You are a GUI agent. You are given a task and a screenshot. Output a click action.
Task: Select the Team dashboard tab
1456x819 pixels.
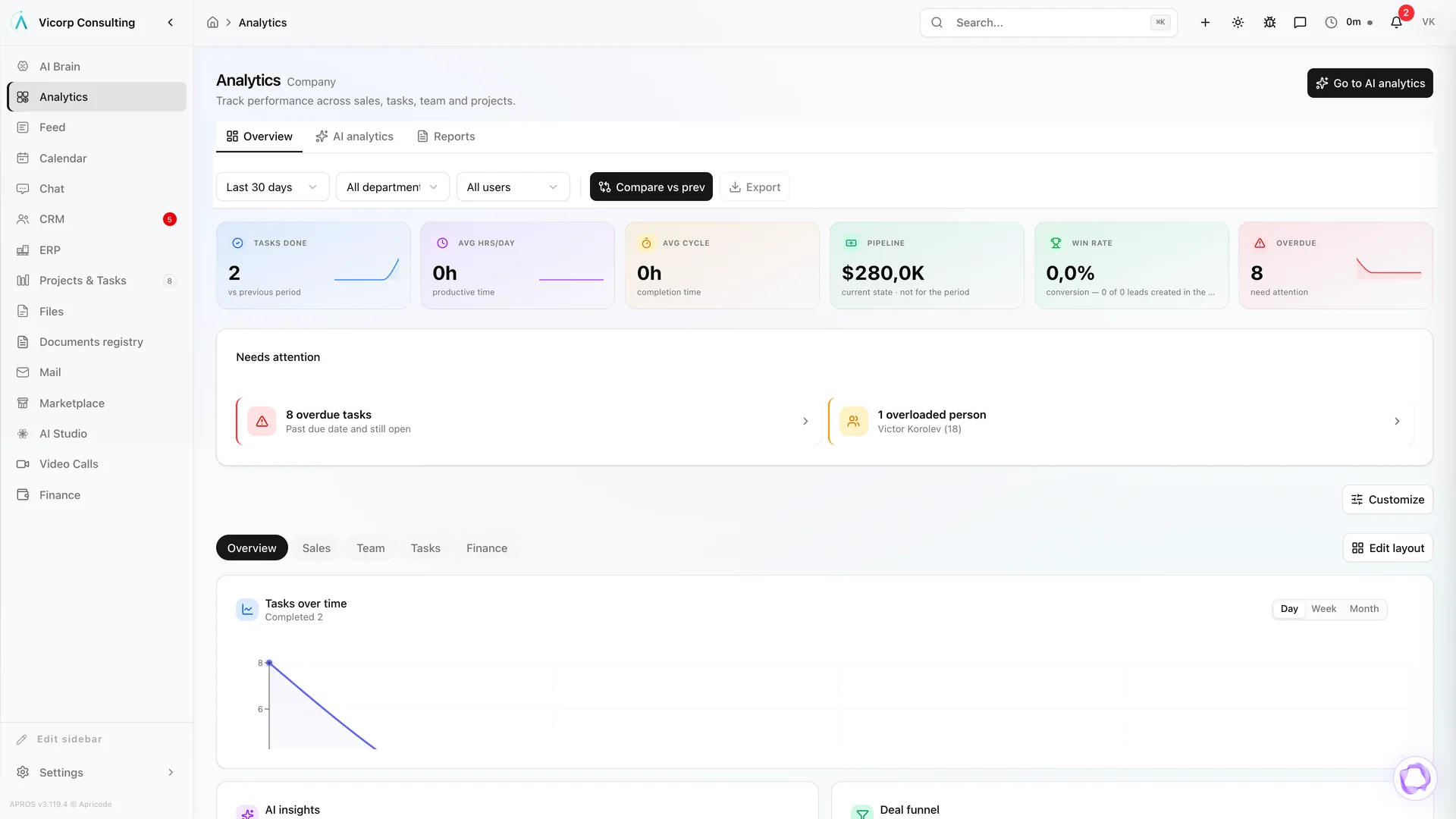tap(370, 548)
